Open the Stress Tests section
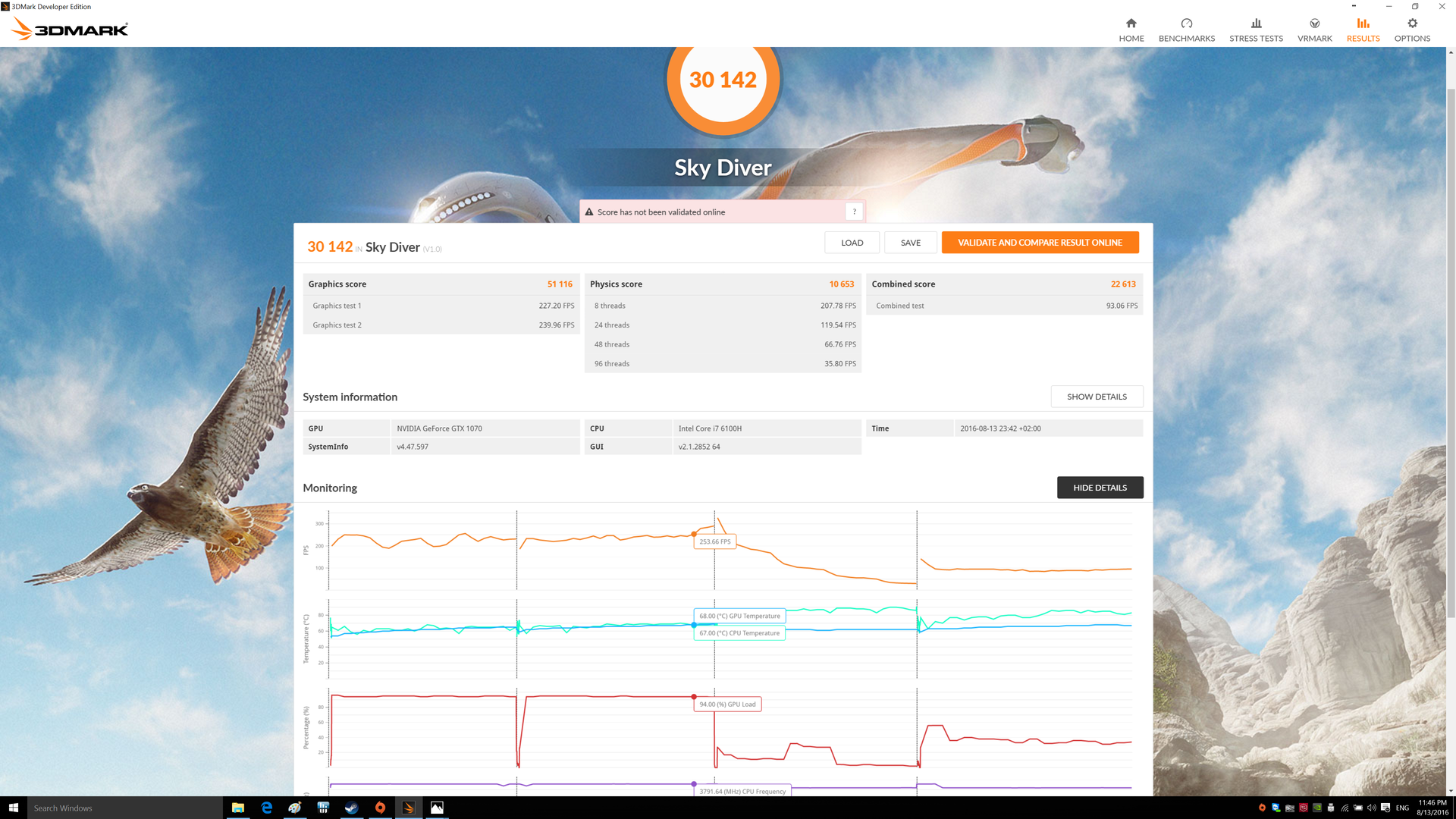This screenshot has height=819, width=1456. click(1256, 30)
